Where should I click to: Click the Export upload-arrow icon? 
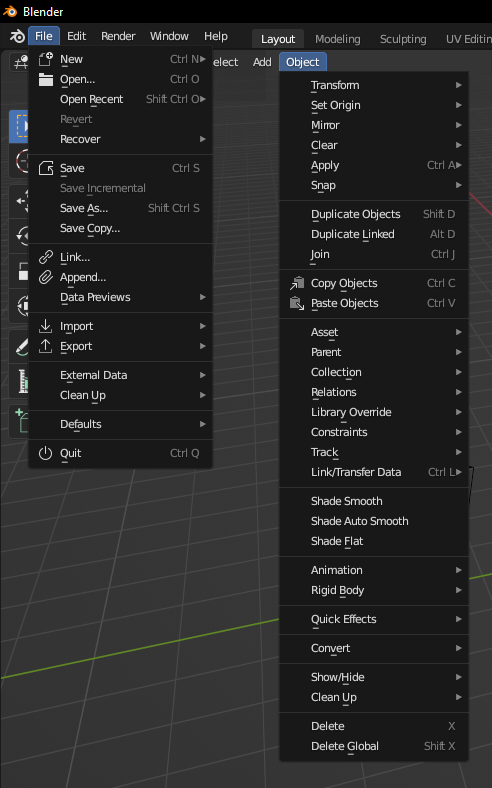coord(46,346)
